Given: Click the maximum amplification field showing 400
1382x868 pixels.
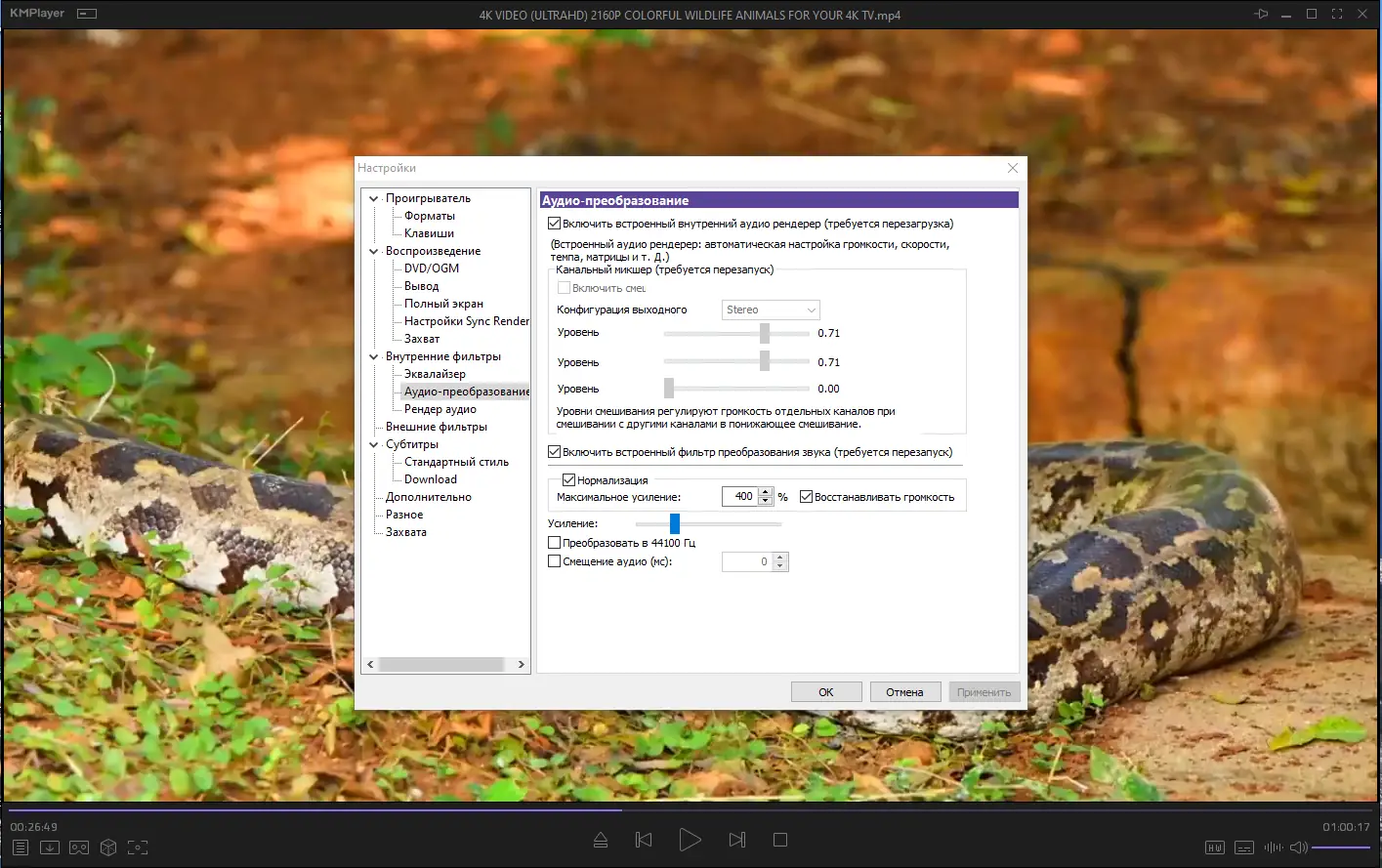Looking at the screenshot, I should (740, 497).
